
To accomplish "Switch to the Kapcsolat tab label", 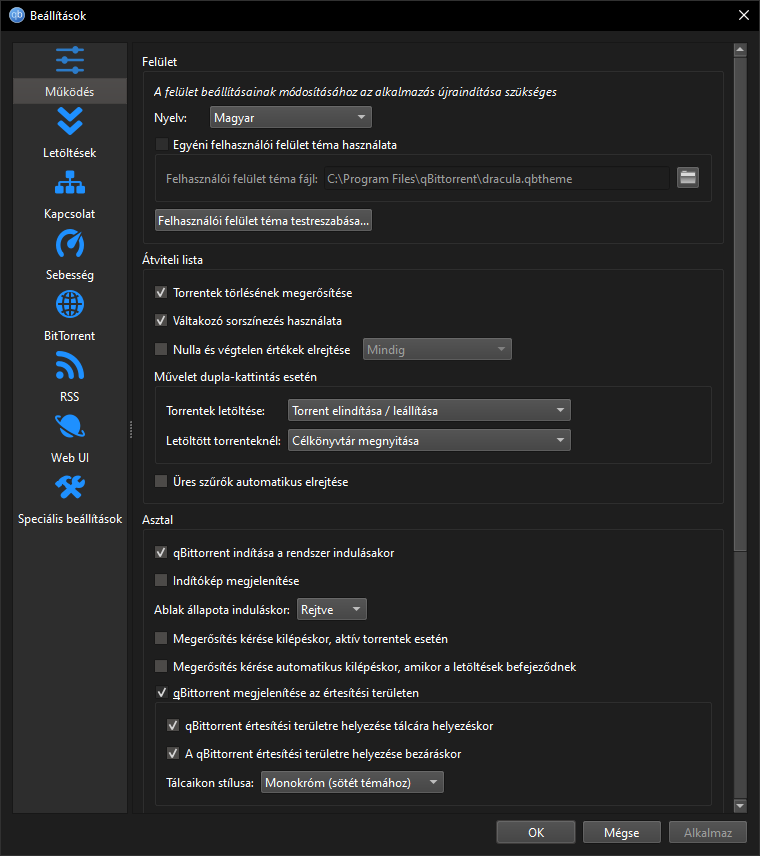I will pyautogui.click(x=69, y=214).
